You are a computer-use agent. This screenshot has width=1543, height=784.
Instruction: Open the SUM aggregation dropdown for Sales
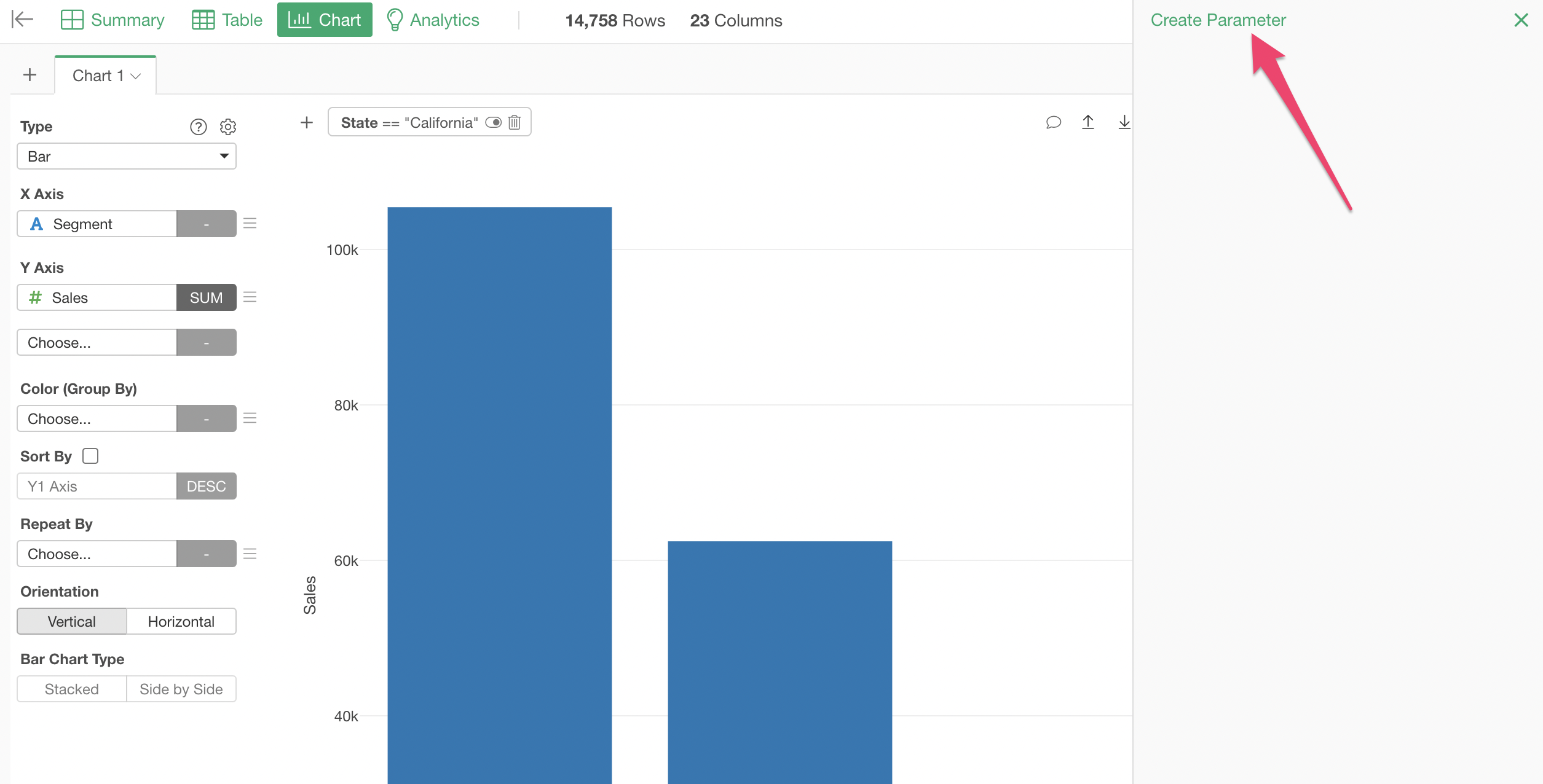coord(206,297)
